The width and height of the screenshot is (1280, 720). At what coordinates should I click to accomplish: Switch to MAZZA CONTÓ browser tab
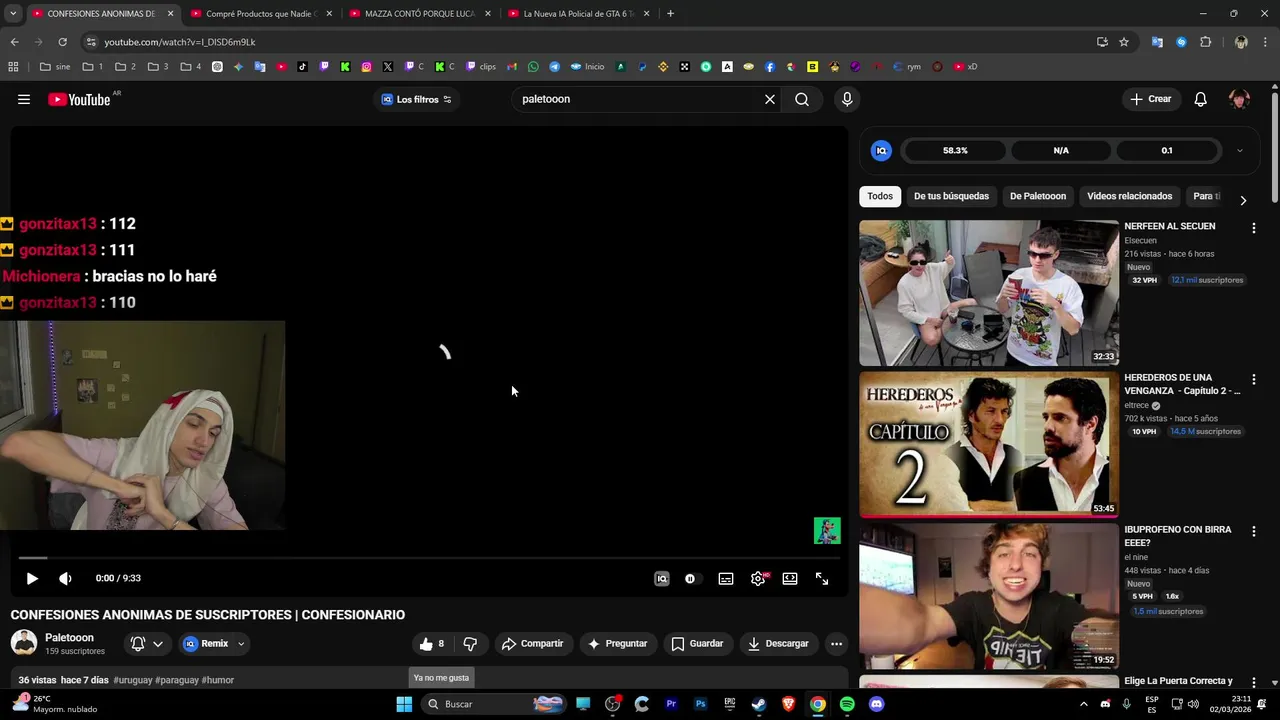coord(420,14)
